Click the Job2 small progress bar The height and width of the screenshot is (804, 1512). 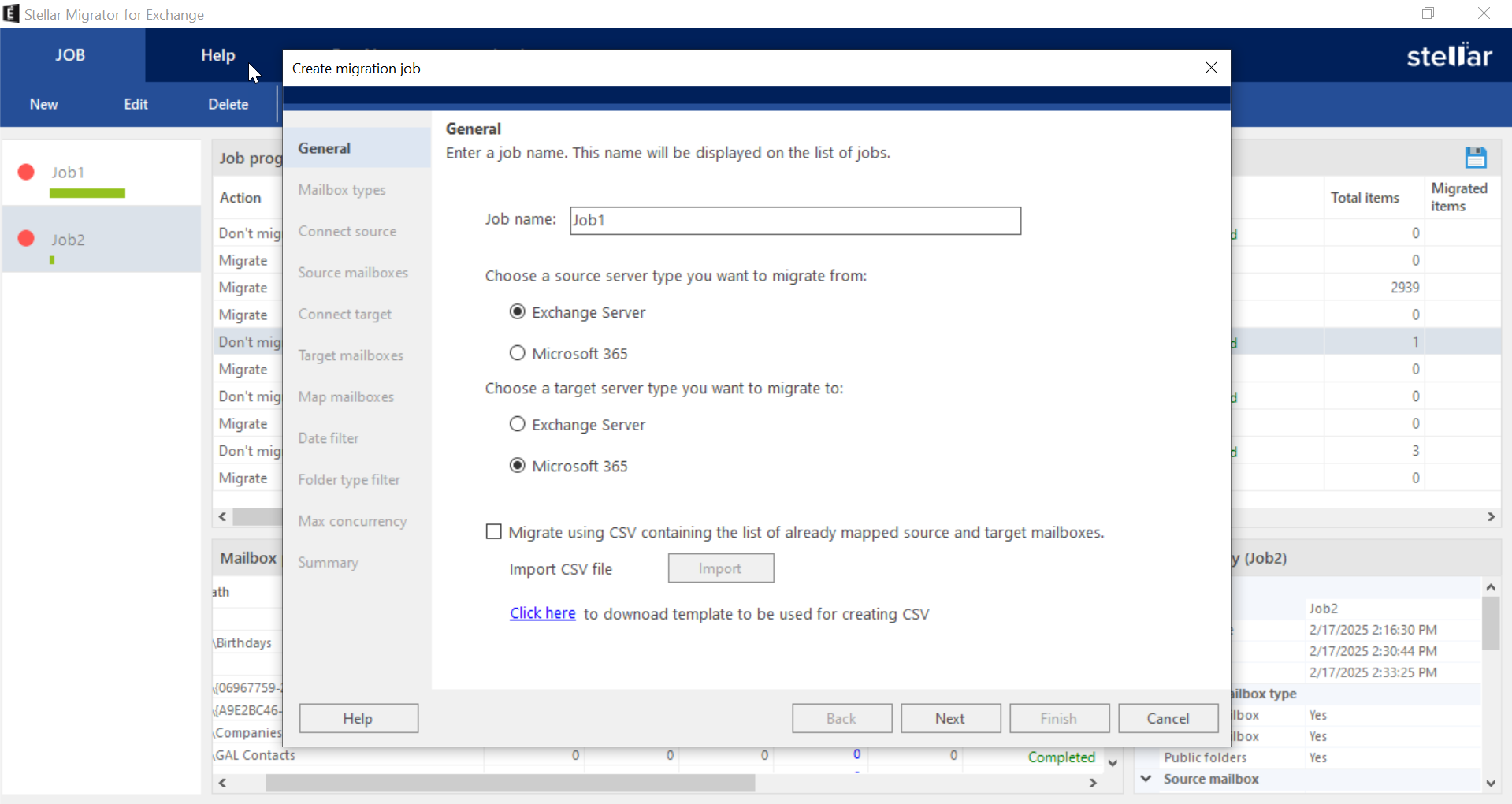[x=52, y=260]
